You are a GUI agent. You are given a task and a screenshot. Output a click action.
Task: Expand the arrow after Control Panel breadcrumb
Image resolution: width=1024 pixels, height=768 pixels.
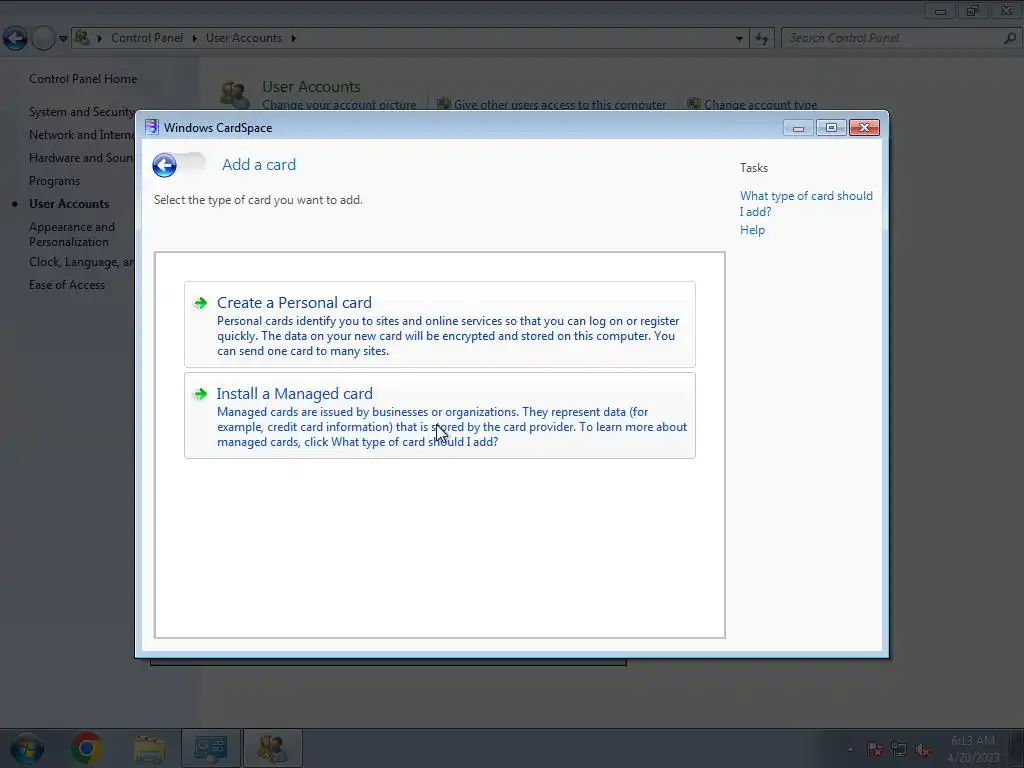pos(195,38)
